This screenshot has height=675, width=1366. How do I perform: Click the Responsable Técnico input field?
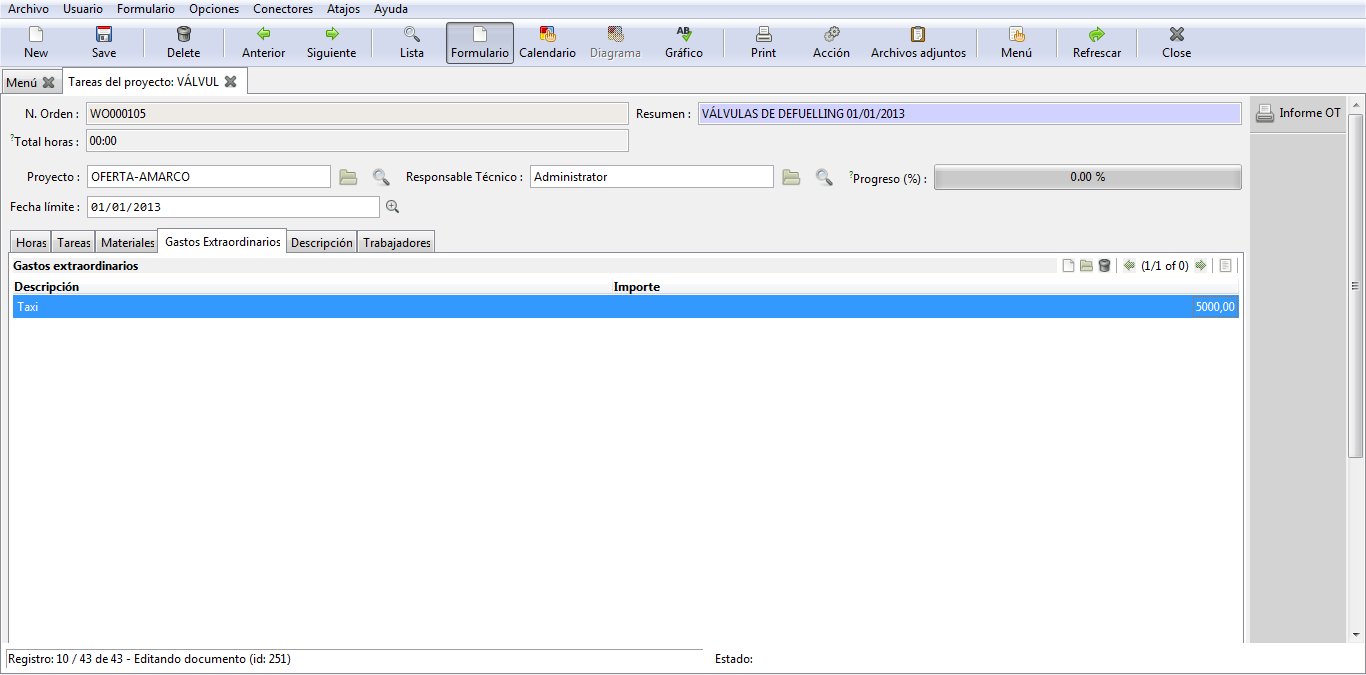click(x=651, y=177)
